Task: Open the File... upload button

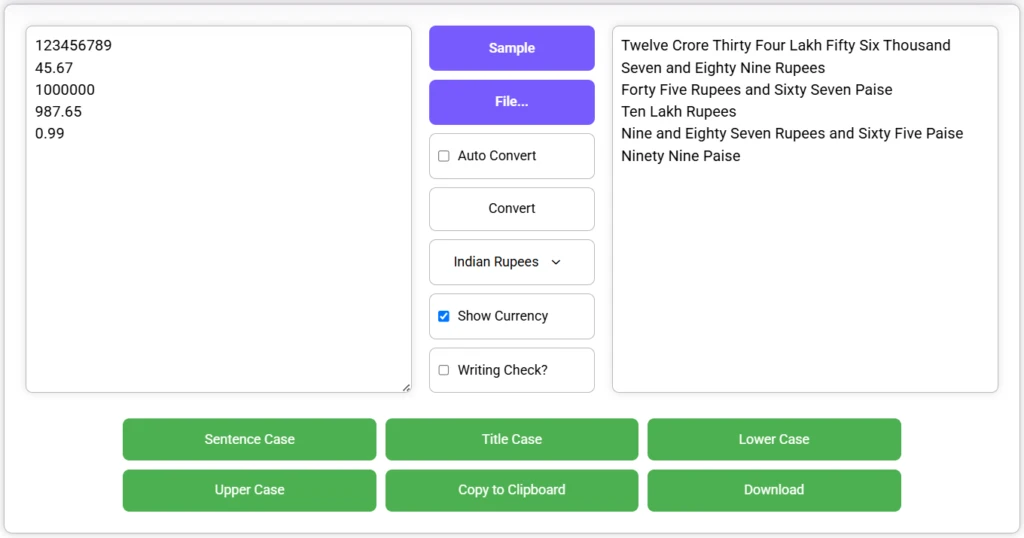Action: coord(511,102)
